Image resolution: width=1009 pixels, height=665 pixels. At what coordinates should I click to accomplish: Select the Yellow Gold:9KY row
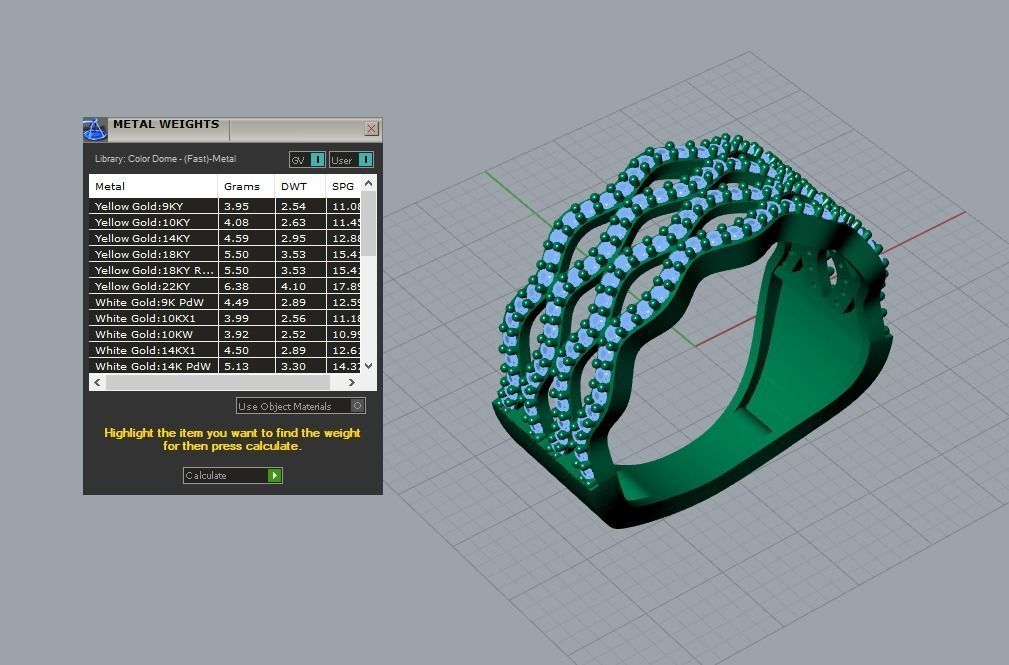click(225, 206)
